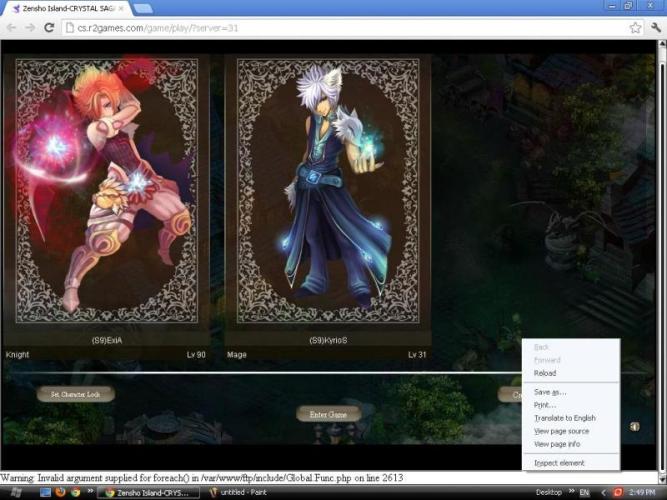Click Translate to English menu entry

[565, 418]
